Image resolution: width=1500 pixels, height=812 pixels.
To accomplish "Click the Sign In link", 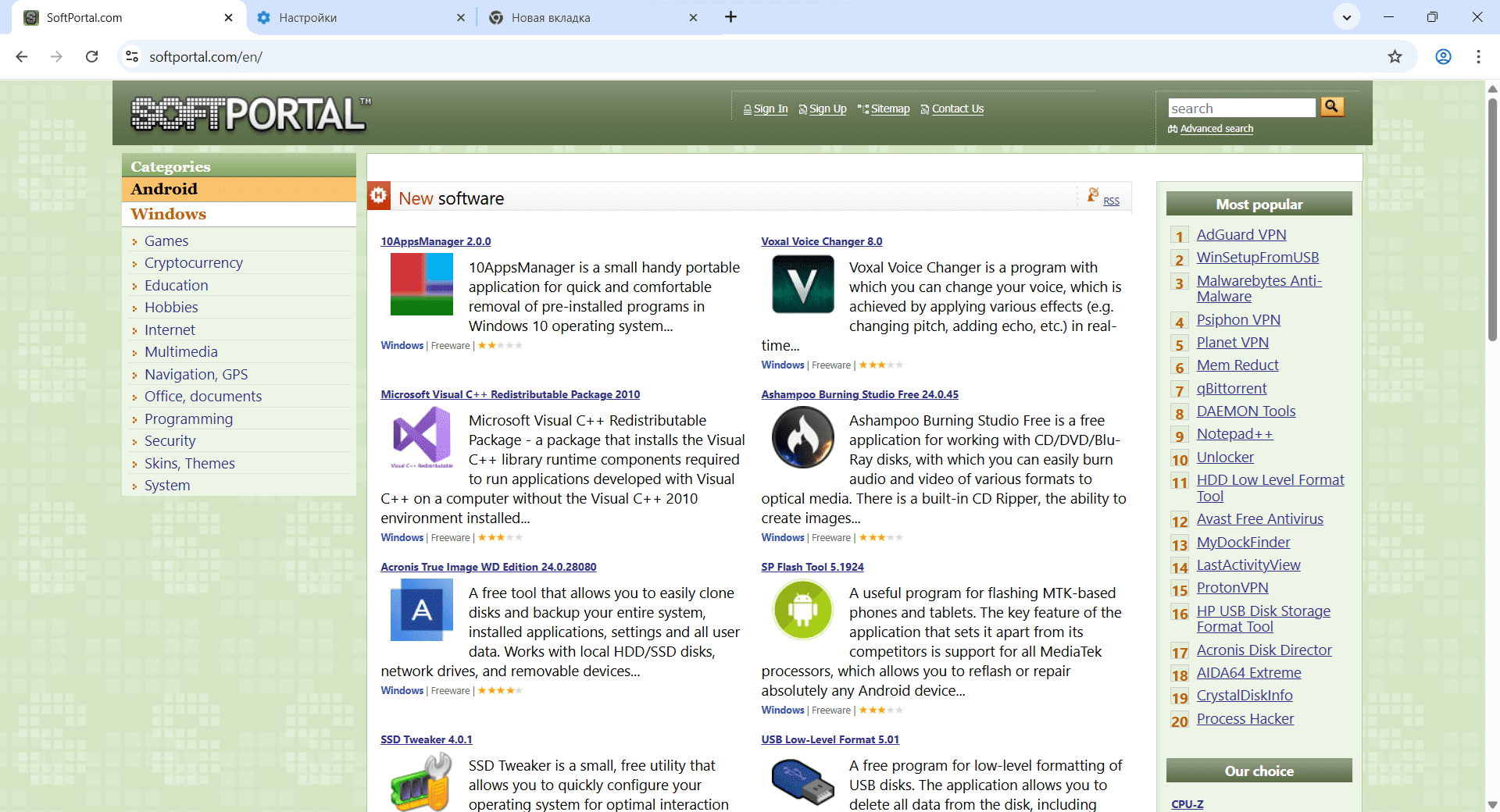I will click(770, 109).
